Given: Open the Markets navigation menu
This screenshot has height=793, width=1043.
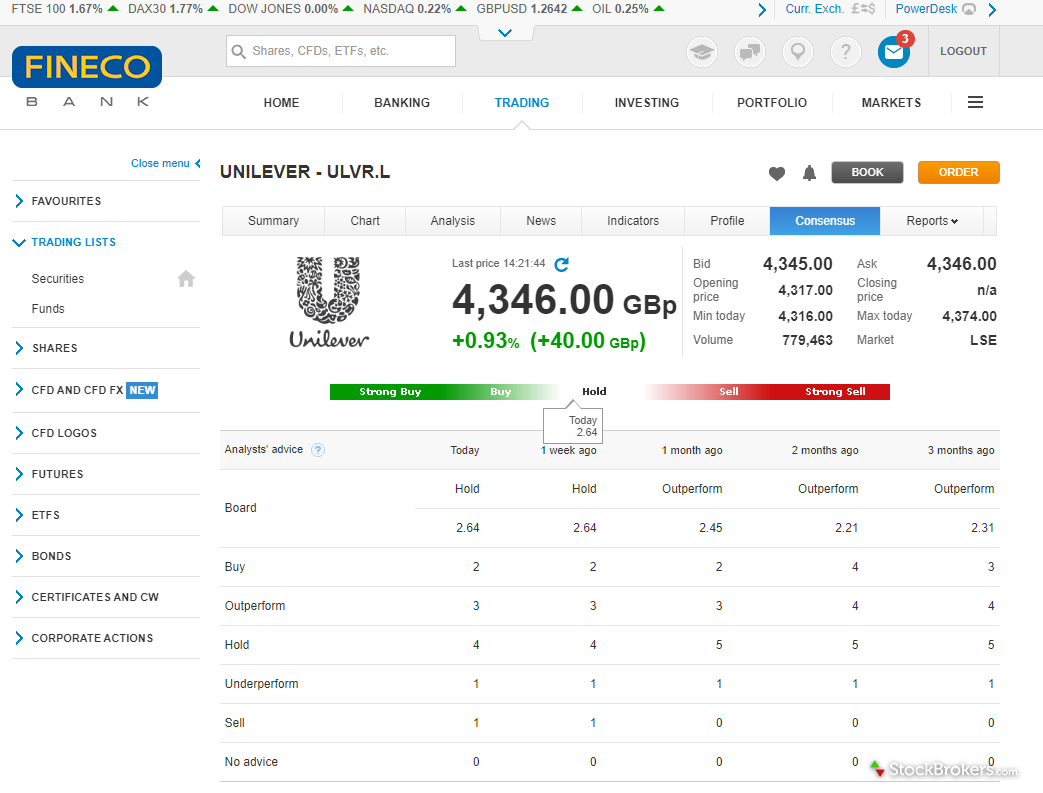Looking at the screenshot, I should [891, 102].
